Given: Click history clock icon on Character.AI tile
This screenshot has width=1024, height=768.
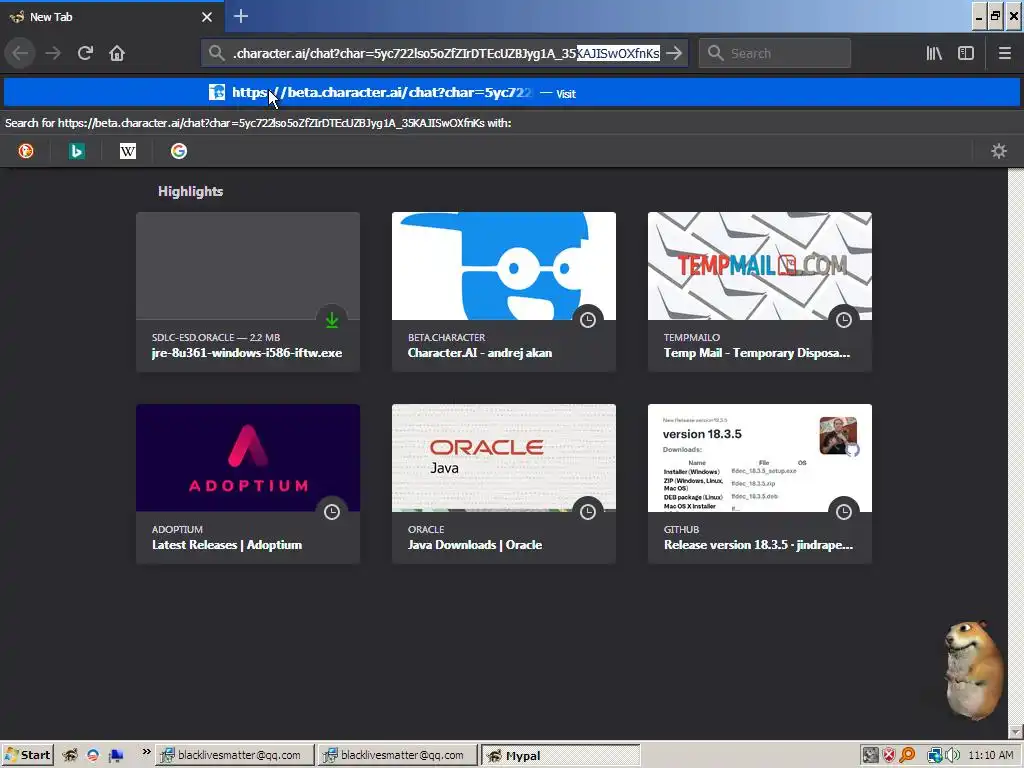Looking at the screenshot, I should click(x=588, y=320).
